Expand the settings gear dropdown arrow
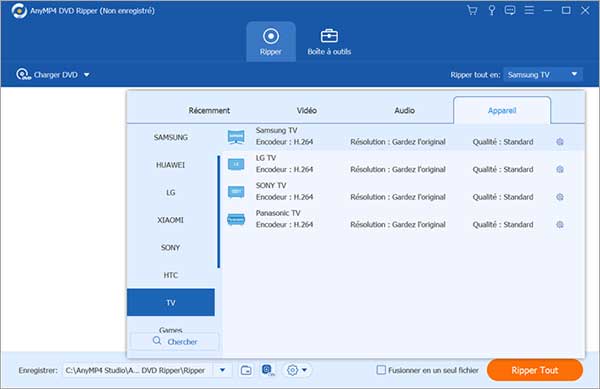Image resolution: width=600 pixels, height=389 pixels. (305, 370)
